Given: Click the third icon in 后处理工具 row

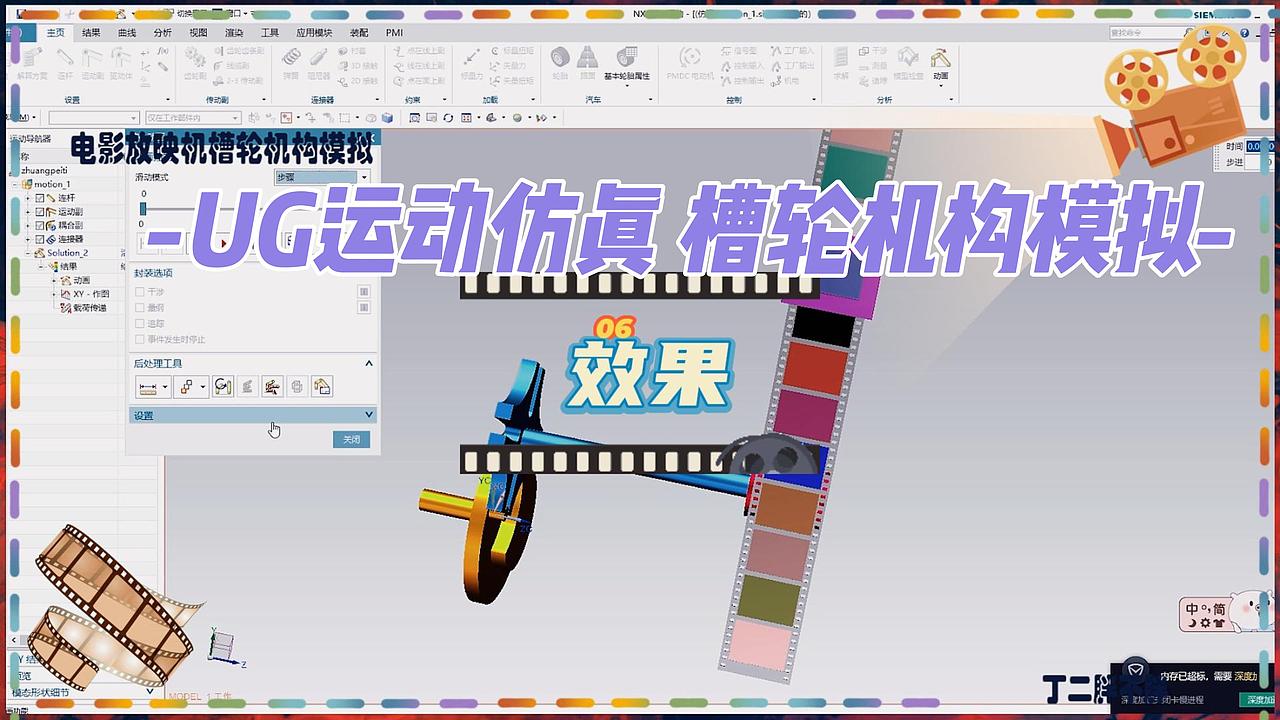Looking at the screenshot, I should pos(222,387).
